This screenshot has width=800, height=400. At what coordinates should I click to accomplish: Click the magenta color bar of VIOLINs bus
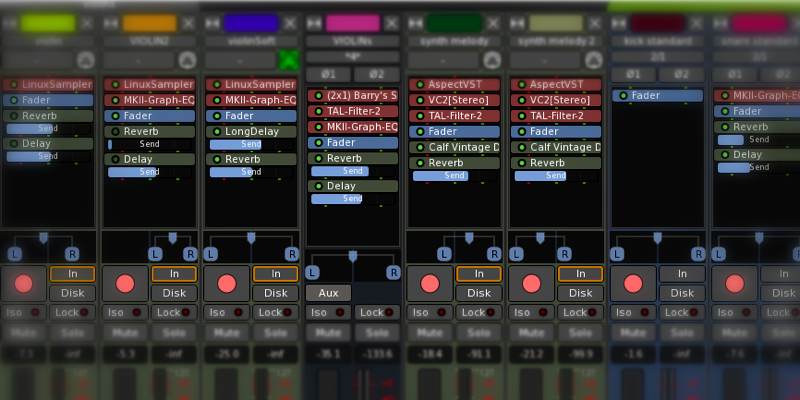(353, 23)
